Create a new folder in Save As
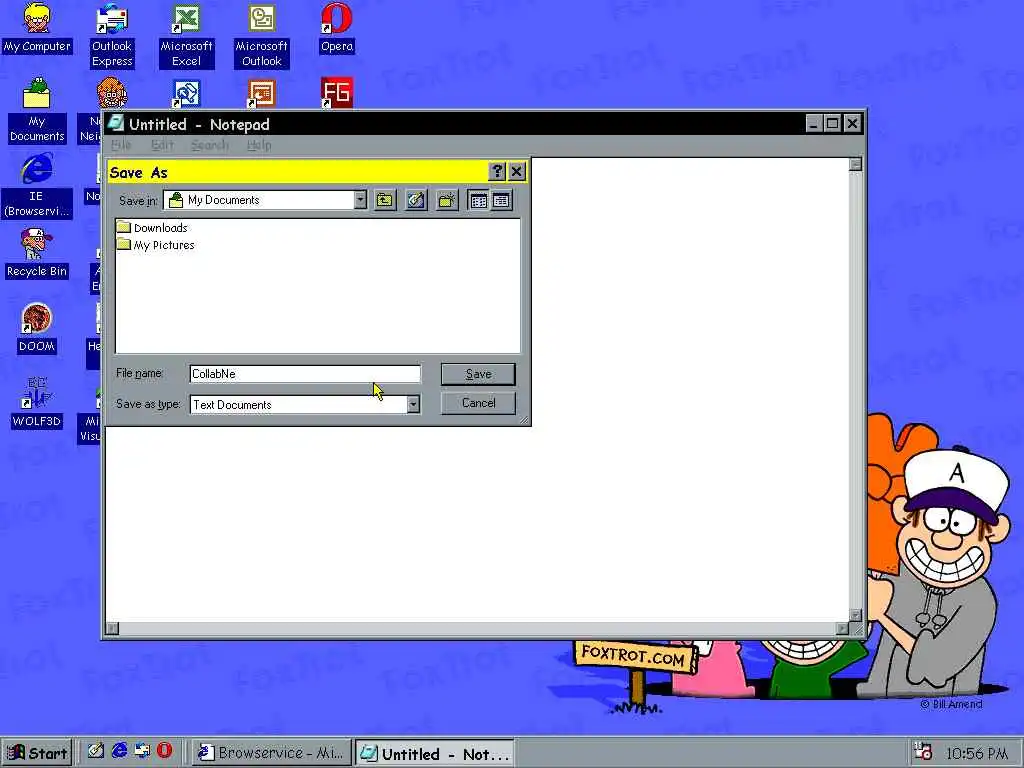 [x=447, y=200]
